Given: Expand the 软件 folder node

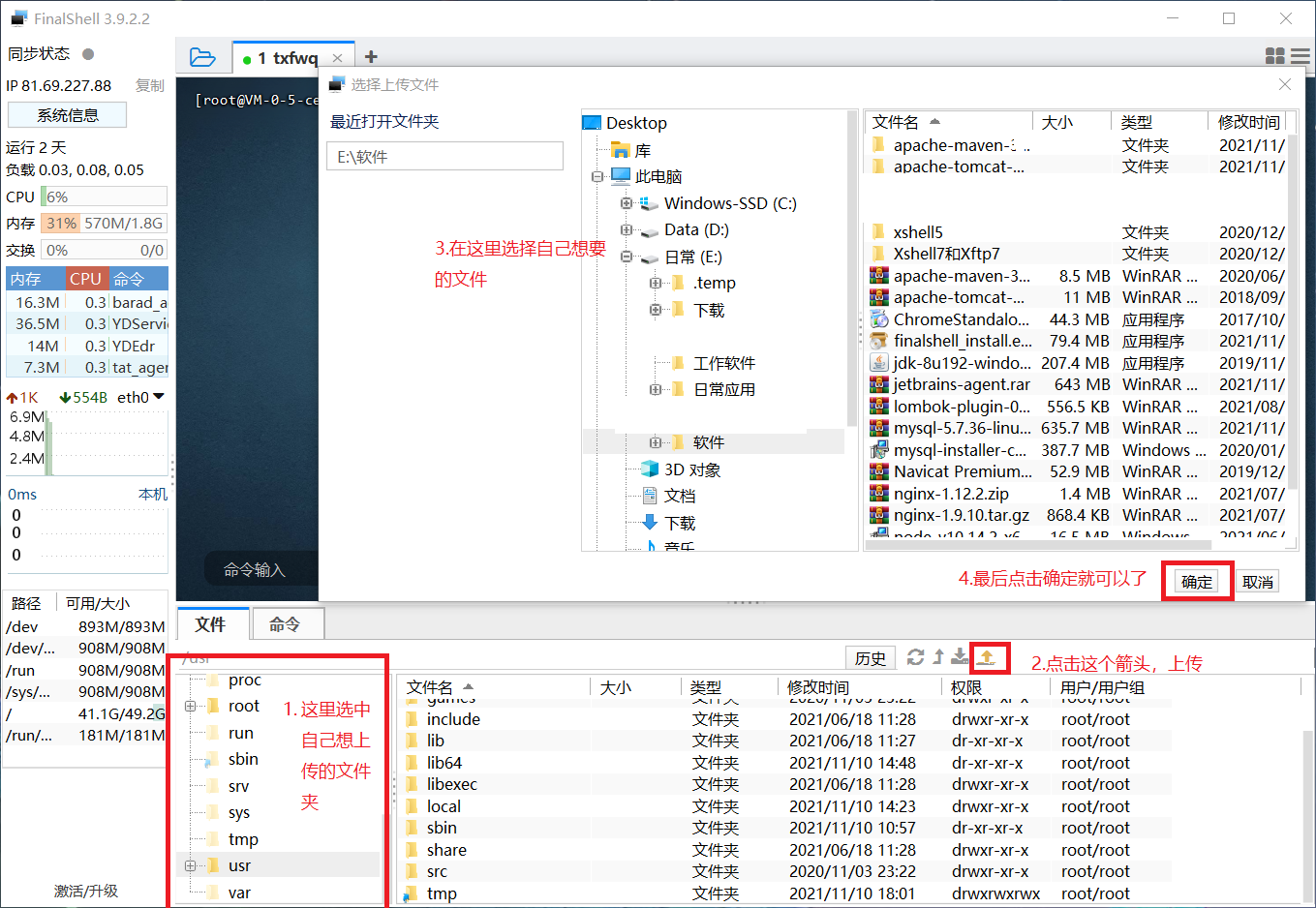Looking at the screenshot, I should pos(656,442).
